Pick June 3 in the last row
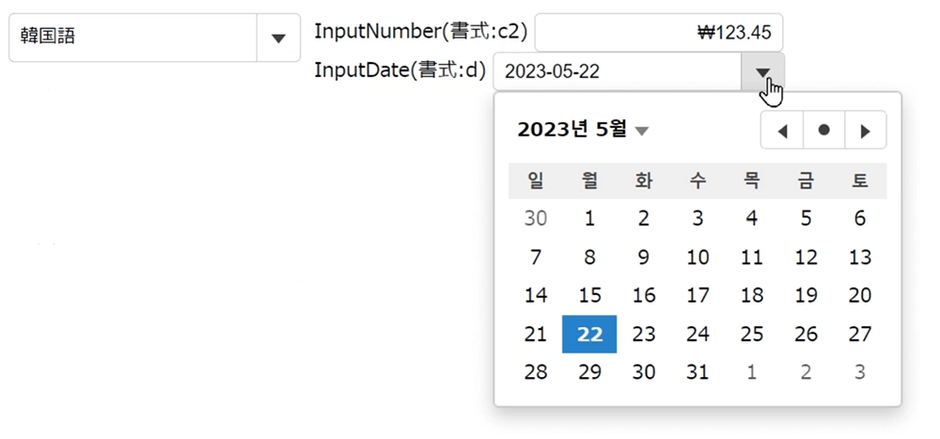The width and height of the screenshot is (940, 439). pos(860,372)
